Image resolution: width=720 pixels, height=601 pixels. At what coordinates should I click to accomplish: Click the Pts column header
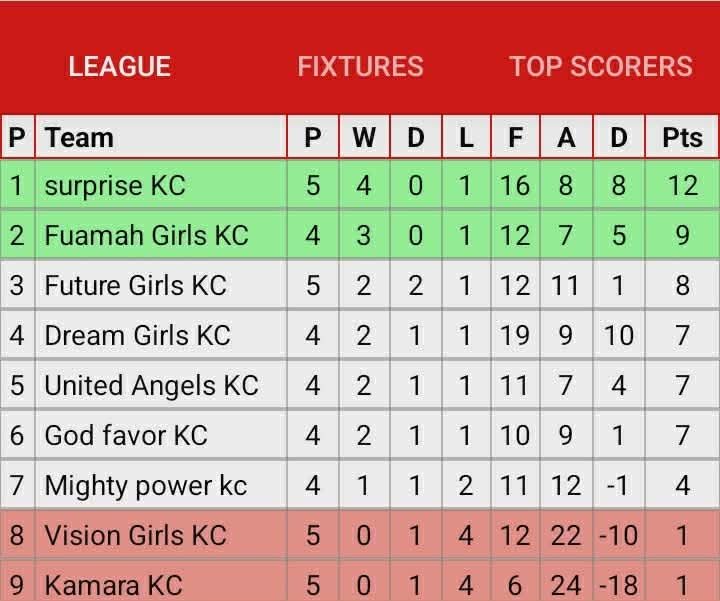(x=682, y=137)
